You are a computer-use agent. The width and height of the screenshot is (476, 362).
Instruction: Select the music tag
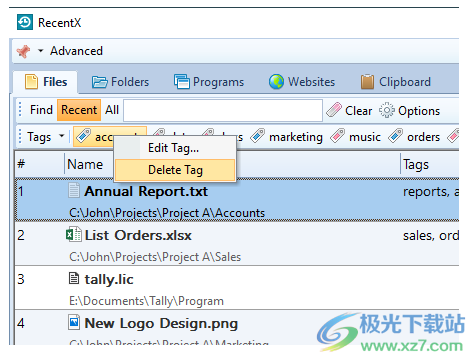[355, 137]
